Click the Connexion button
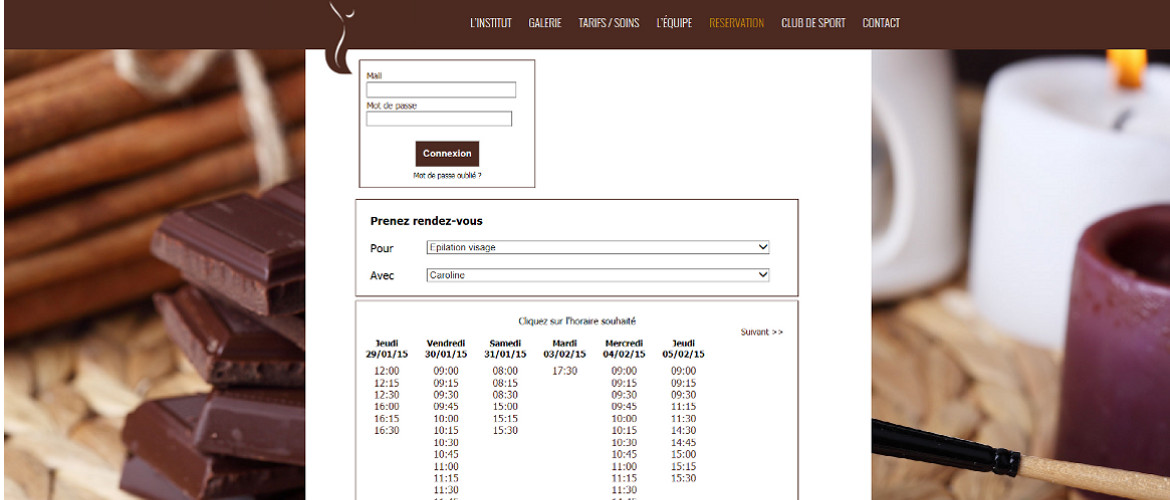Viewport: 1170px width, 500px height. click(447, 154)
